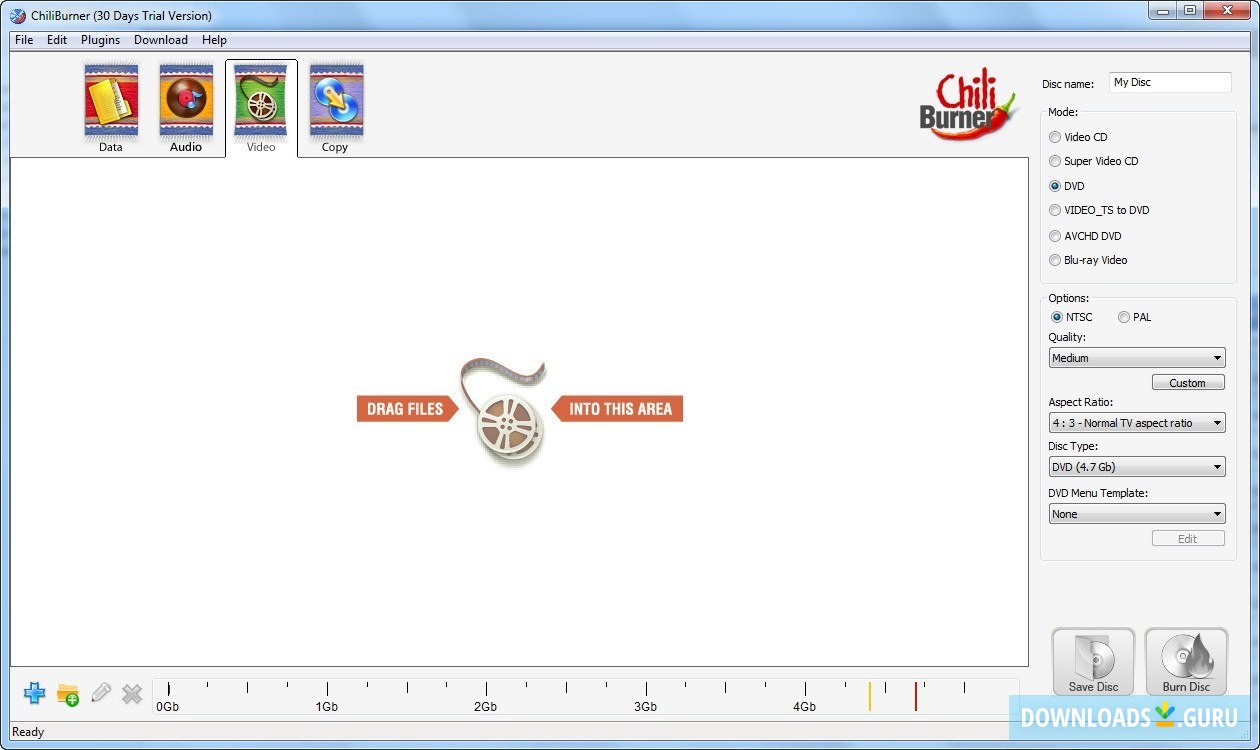Close the ChiliBurner window
This screenshot has width=1260, height=750.
(x=1227, y=11)
